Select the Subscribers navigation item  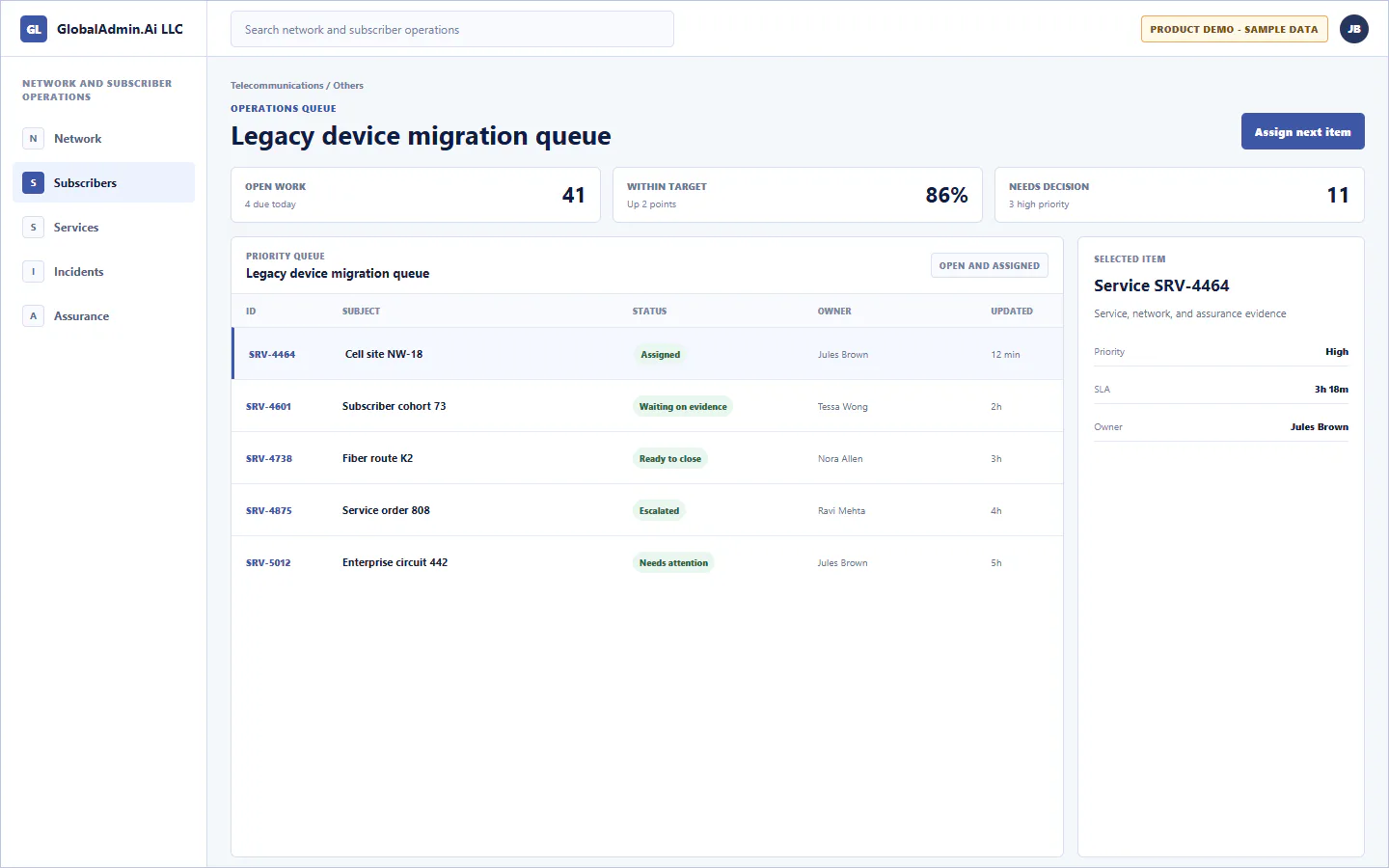[x=104, y=183]
